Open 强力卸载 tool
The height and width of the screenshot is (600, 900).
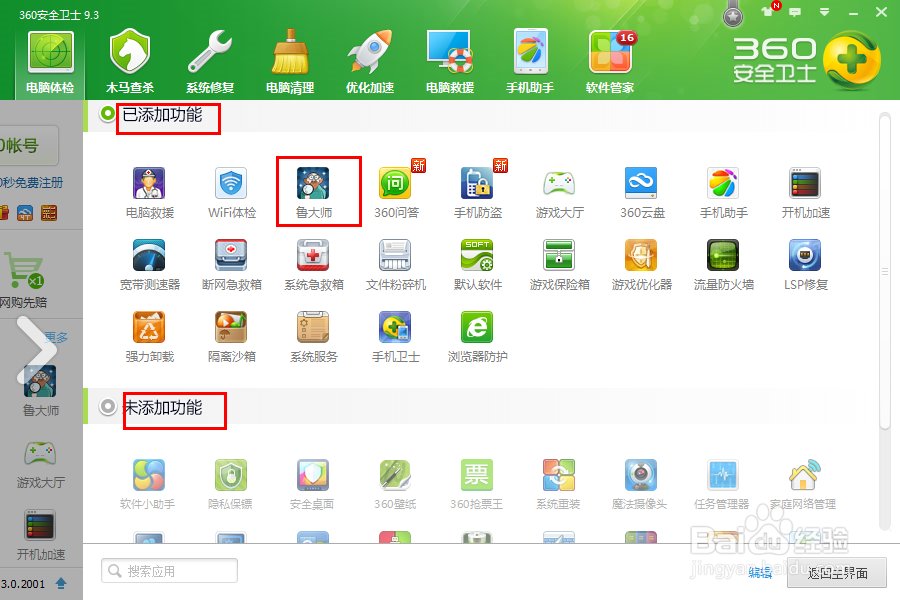149,336
